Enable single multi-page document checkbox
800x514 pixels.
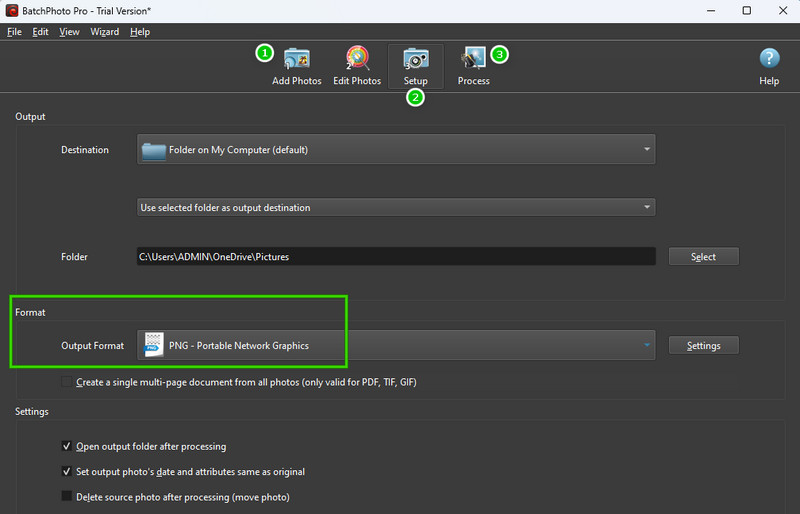(67, 382)
